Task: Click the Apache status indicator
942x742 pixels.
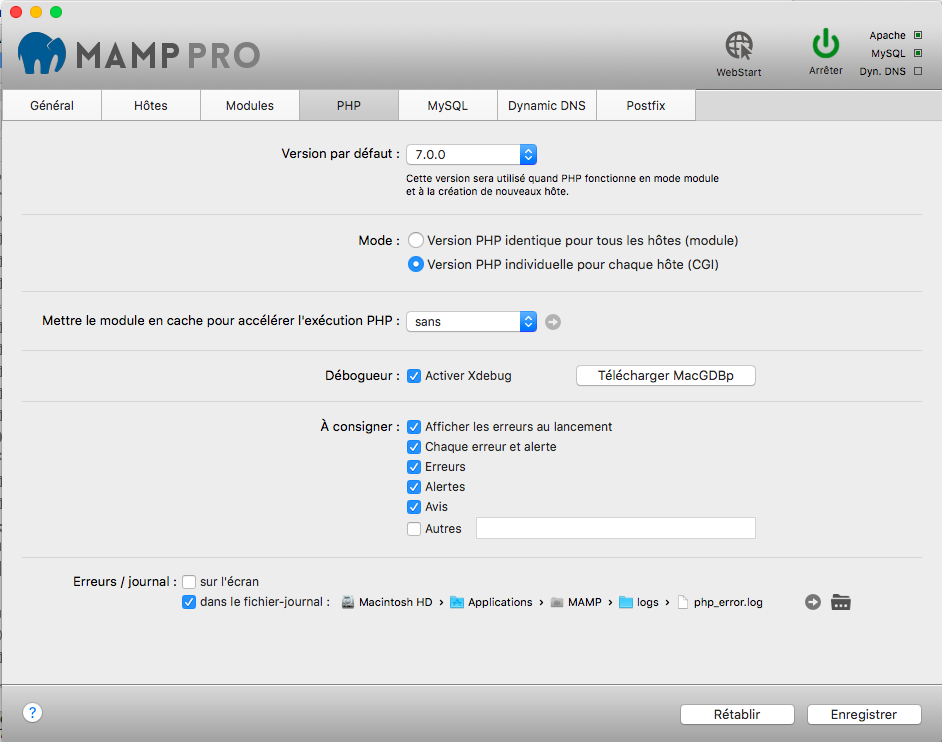Action: coord(918,36)
